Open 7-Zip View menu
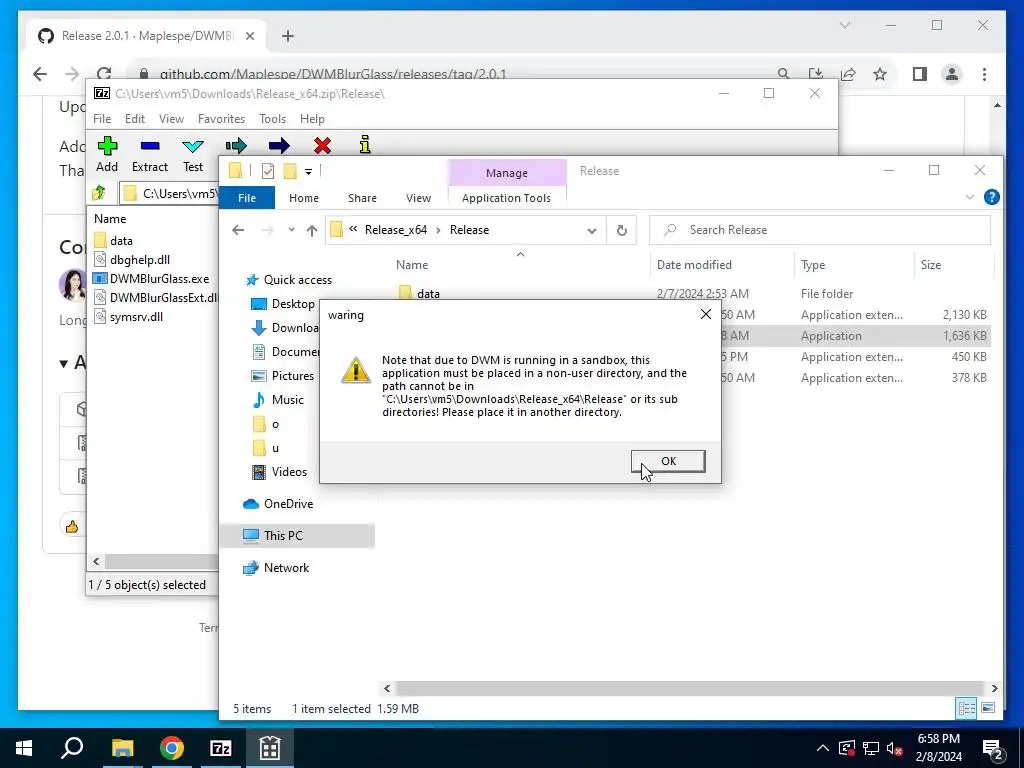1024x768 pixels. 171,119
